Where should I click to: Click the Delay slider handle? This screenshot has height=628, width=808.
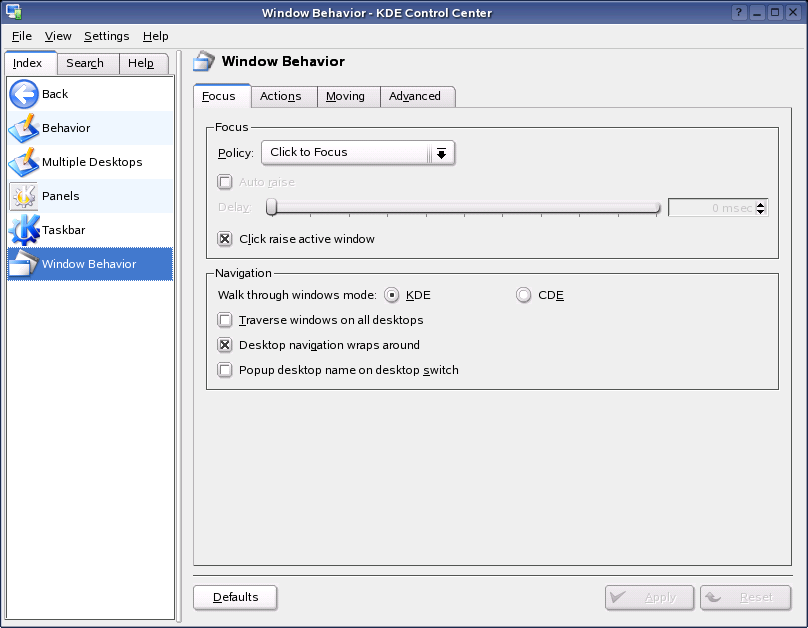272,207
